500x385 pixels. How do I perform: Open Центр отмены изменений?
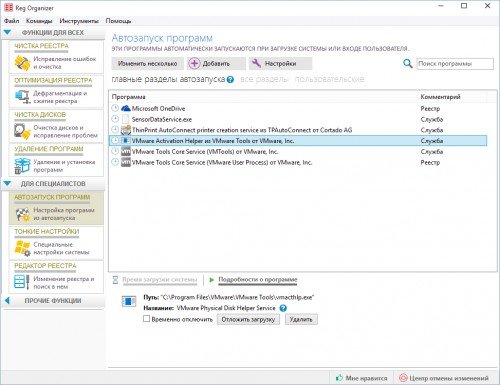tap(444, 378)
